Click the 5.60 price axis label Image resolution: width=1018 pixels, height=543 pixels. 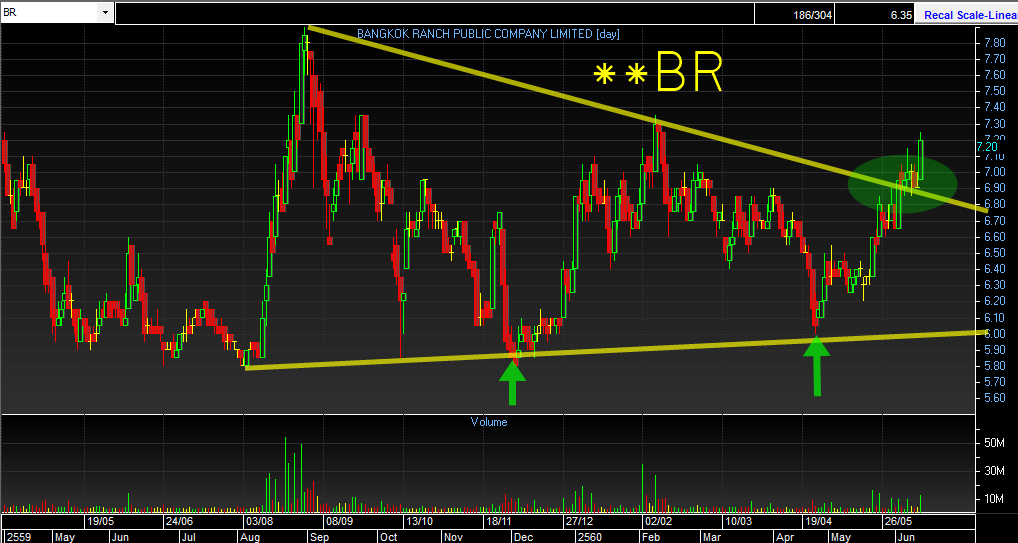[995, 398]
